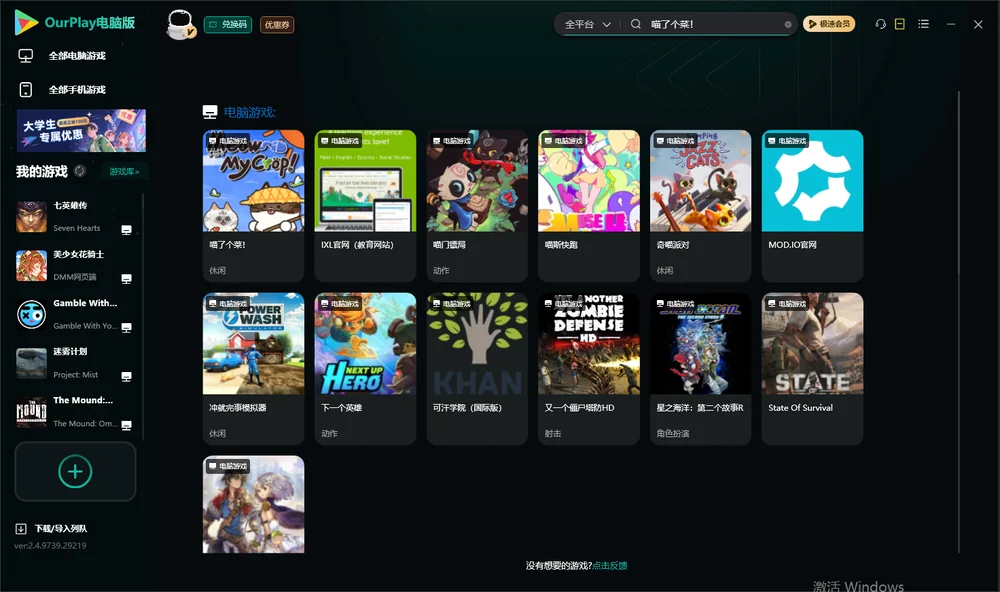Open the 大学生专属优惠 banner
This screenshot has height=592, width=1000.
(81, 130)
